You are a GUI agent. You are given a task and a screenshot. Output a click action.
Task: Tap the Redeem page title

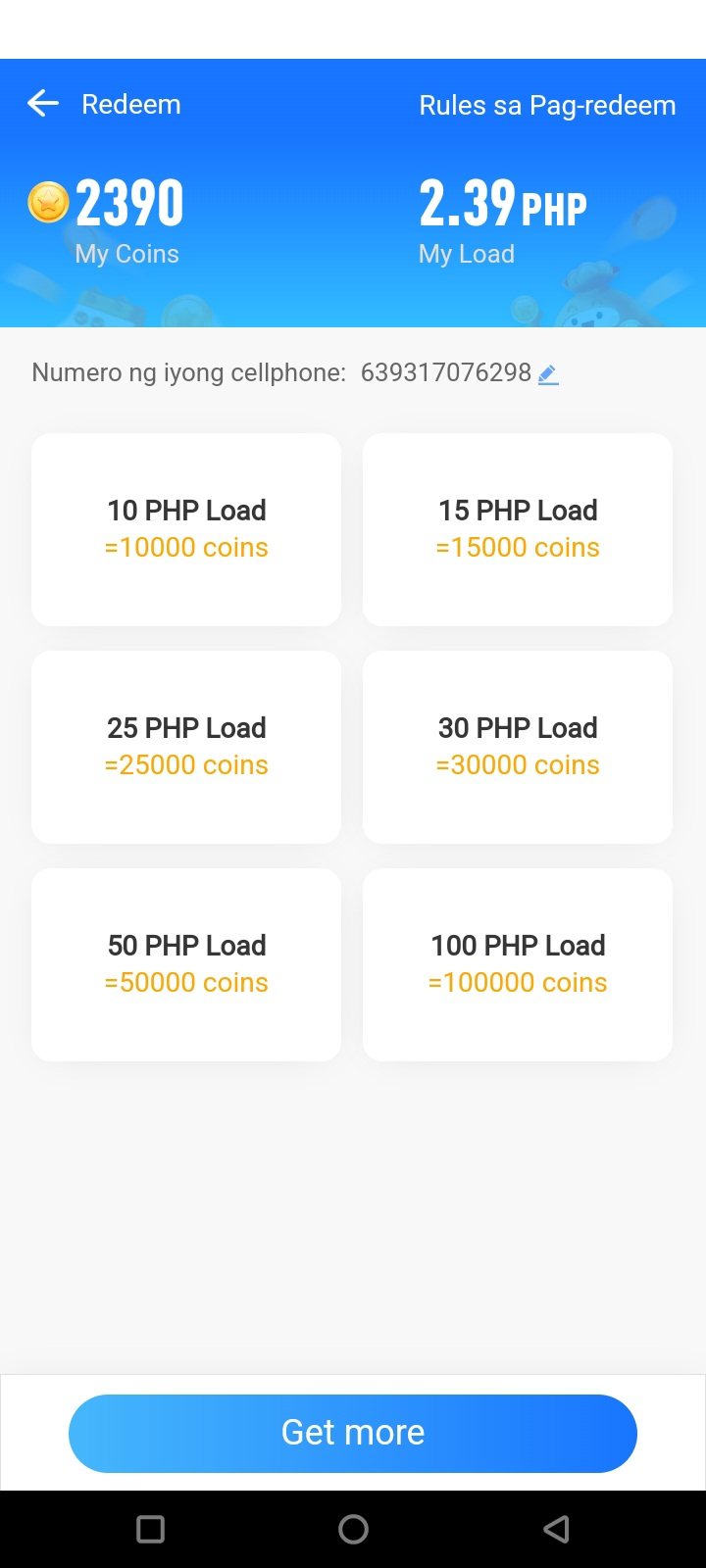click(131, 105)
